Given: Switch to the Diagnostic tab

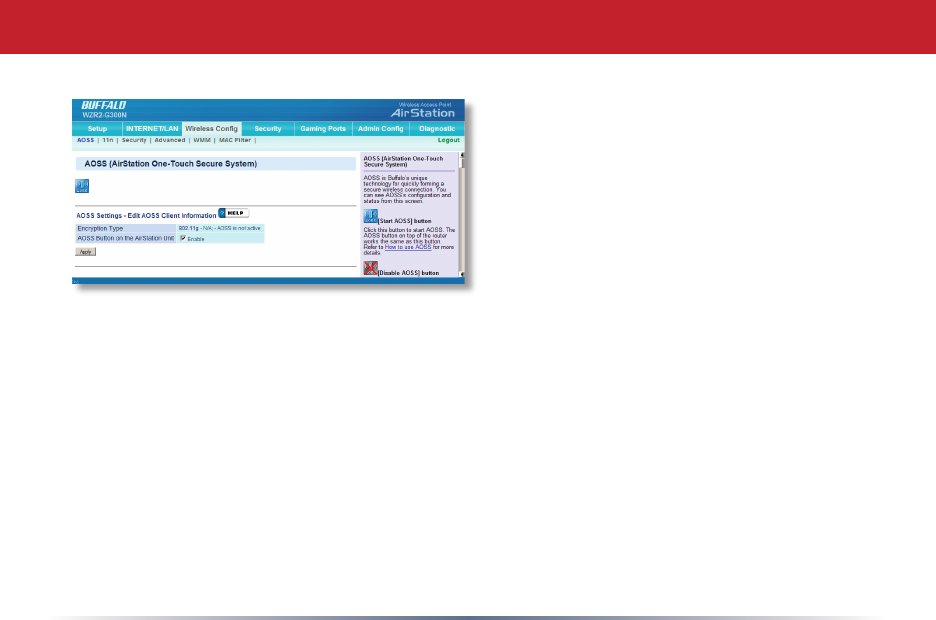Looking at the screenshot, I should [437, 129].
